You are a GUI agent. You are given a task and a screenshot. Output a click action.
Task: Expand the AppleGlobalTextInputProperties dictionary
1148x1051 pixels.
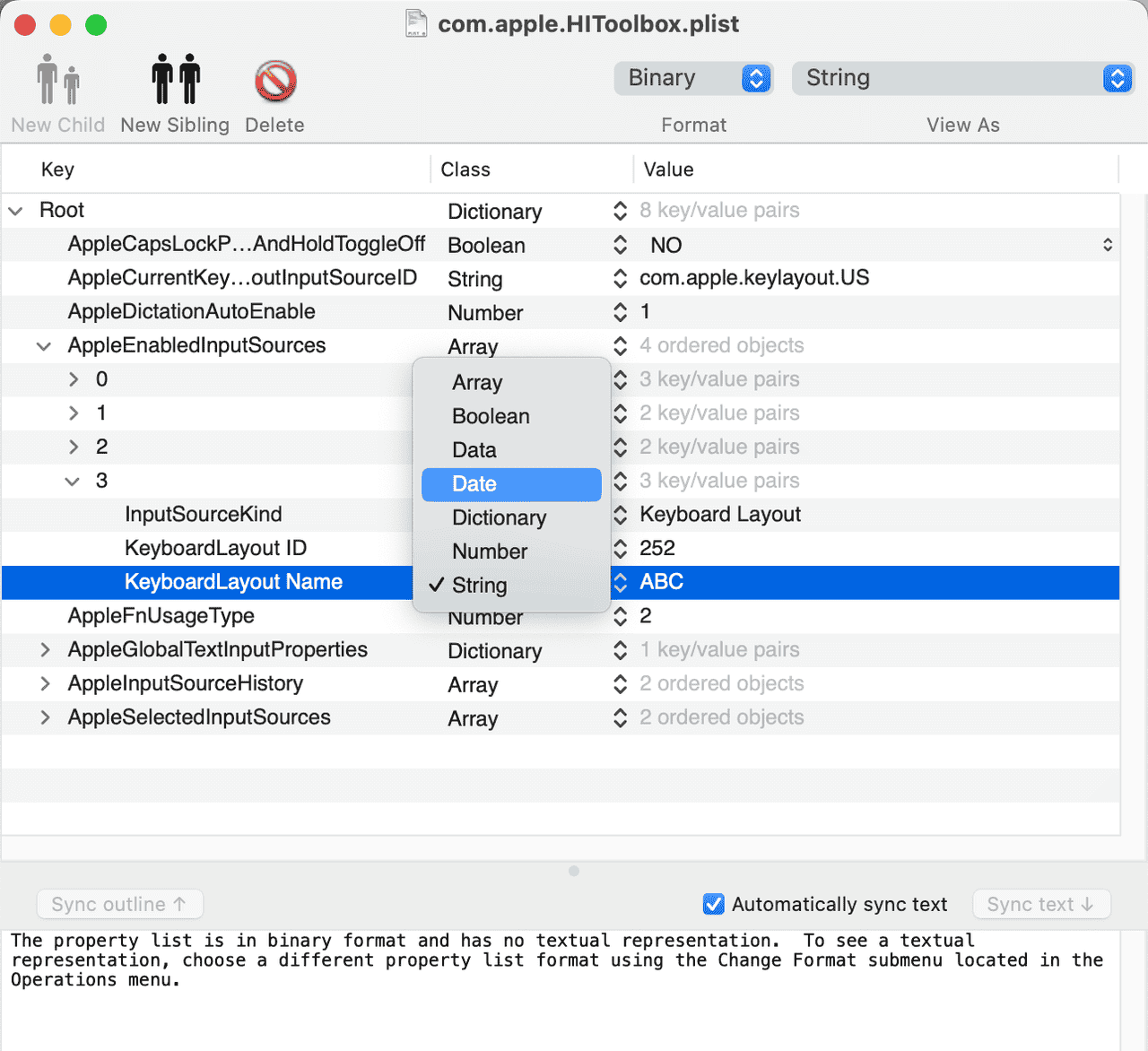(x=45, y=650)
